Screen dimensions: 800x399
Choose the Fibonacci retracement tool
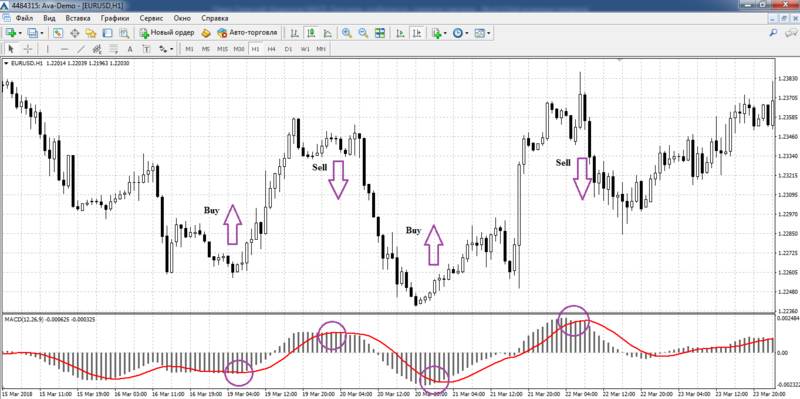tap(113, 49)
